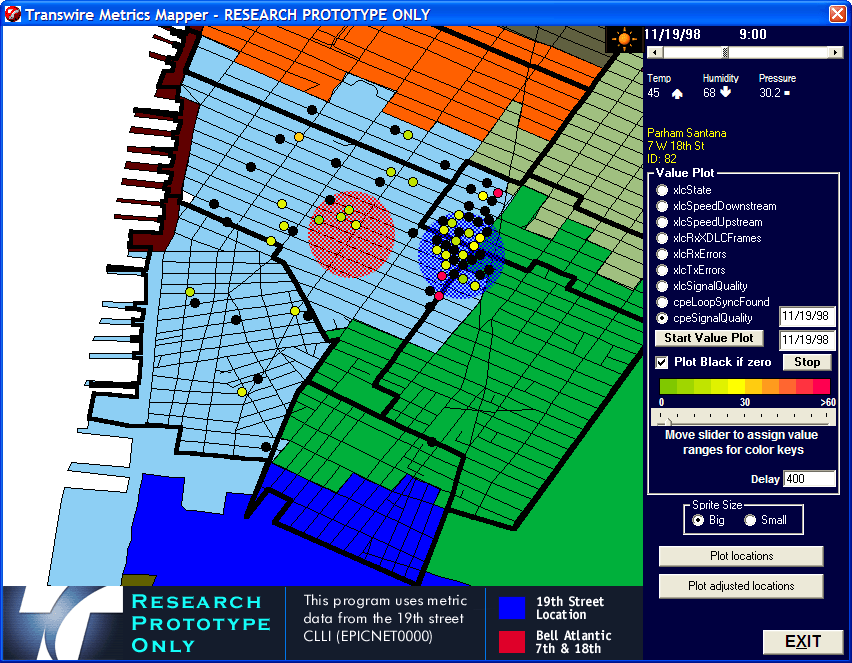Click the end date field below start date

[x=806, y=340]
